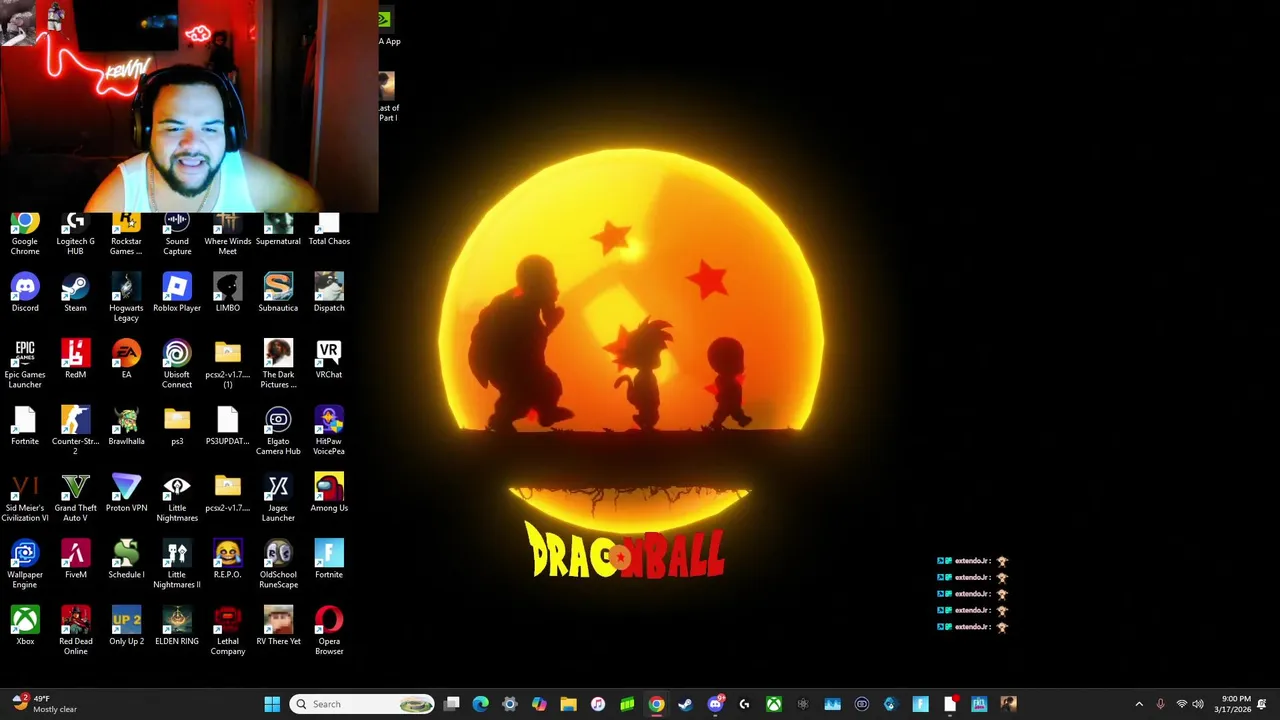The width and height of the screenshot is (1280, 720).
Task: Select the Sound Capture desktop icon
Action: click(177, 234)
